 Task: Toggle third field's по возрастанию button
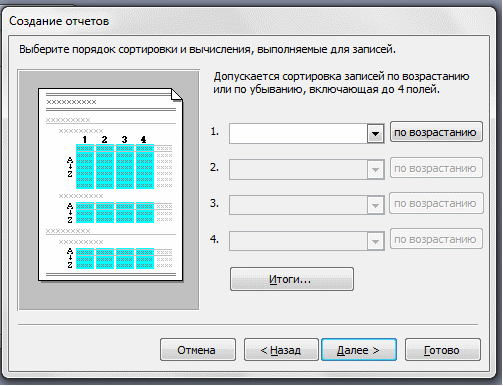pyautogui.click(x=436, y=203)
